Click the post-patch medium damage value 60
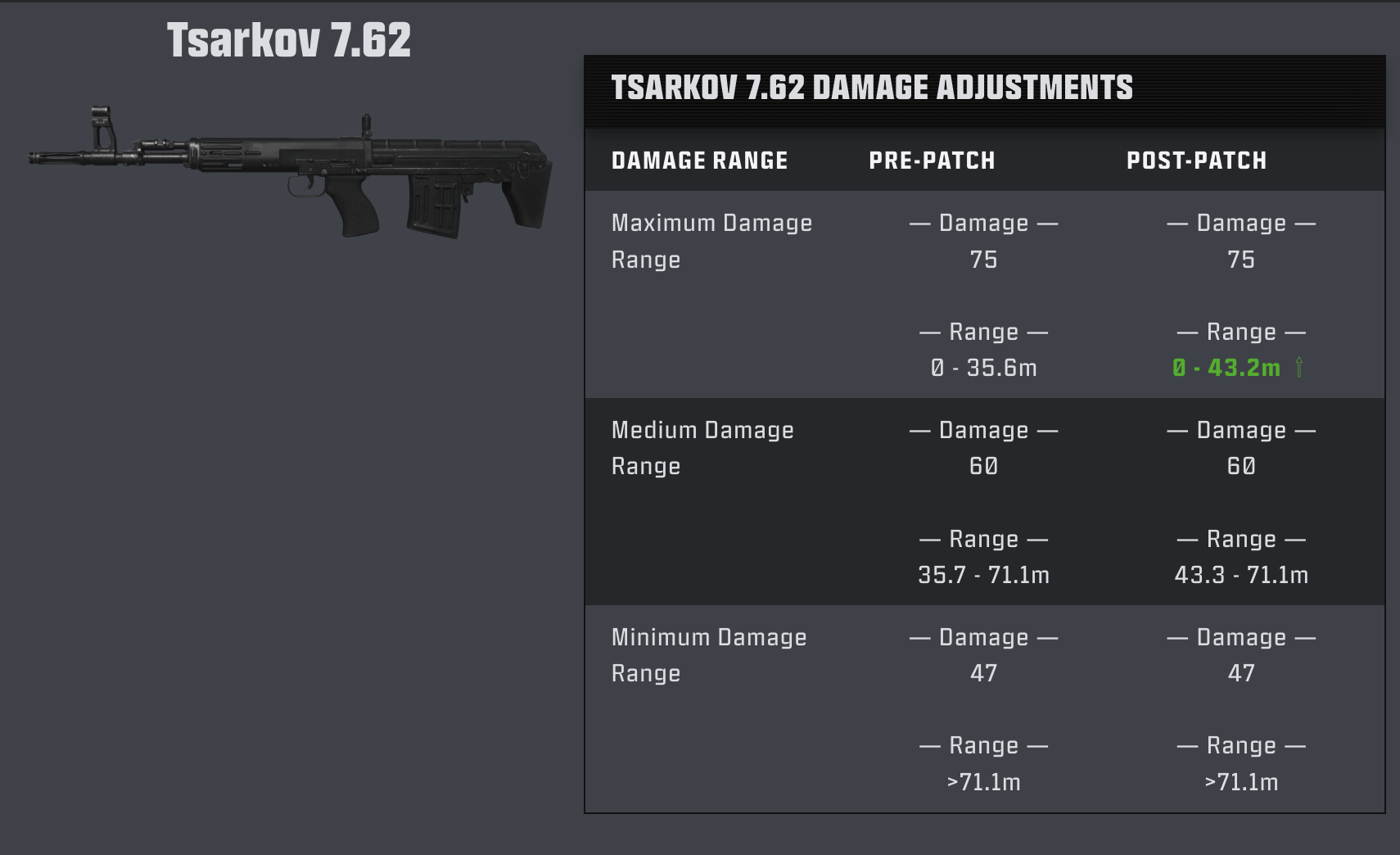 (x=1241, y=466)
